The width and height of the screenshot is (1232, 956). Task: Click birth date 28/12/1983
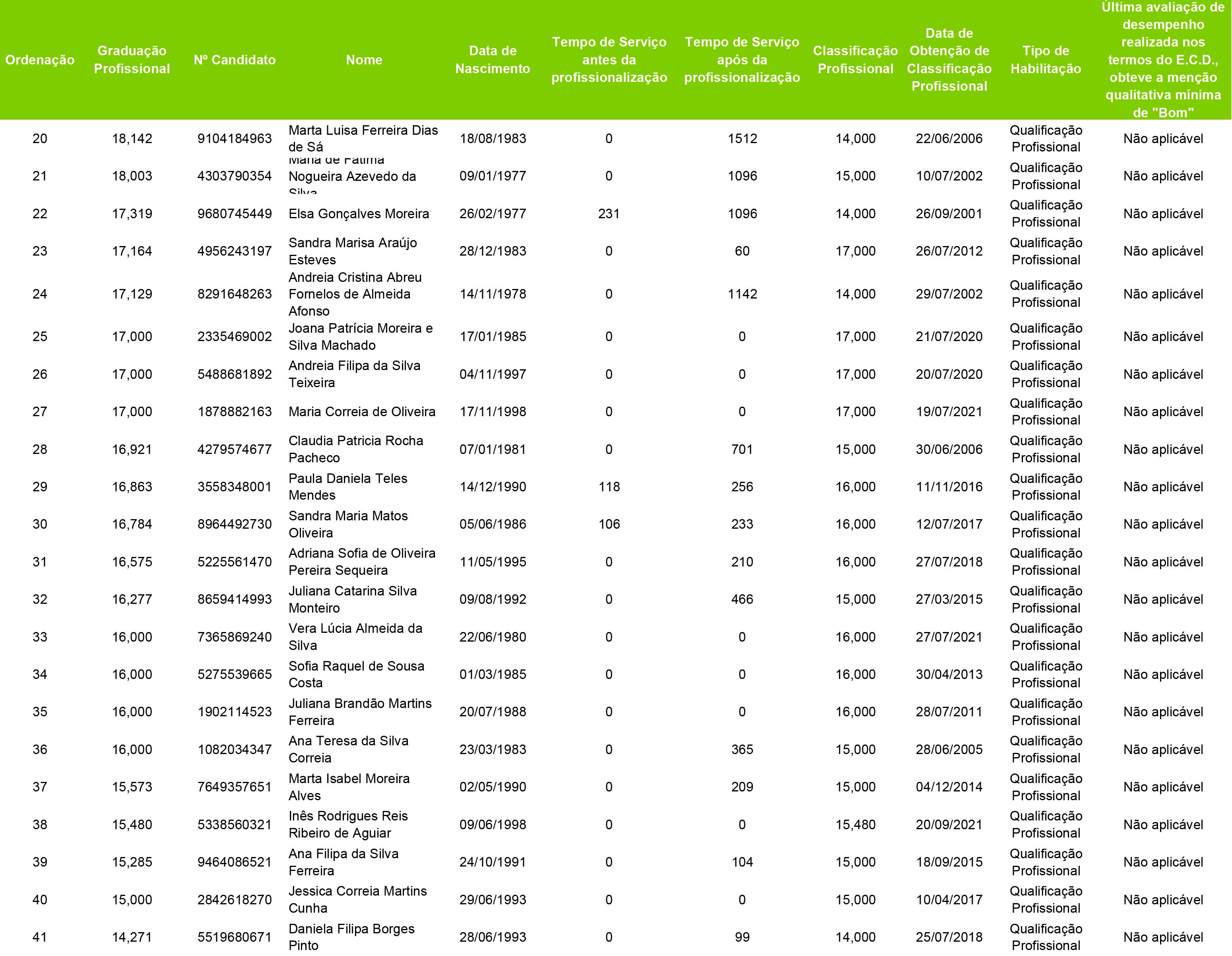(493, 251)
